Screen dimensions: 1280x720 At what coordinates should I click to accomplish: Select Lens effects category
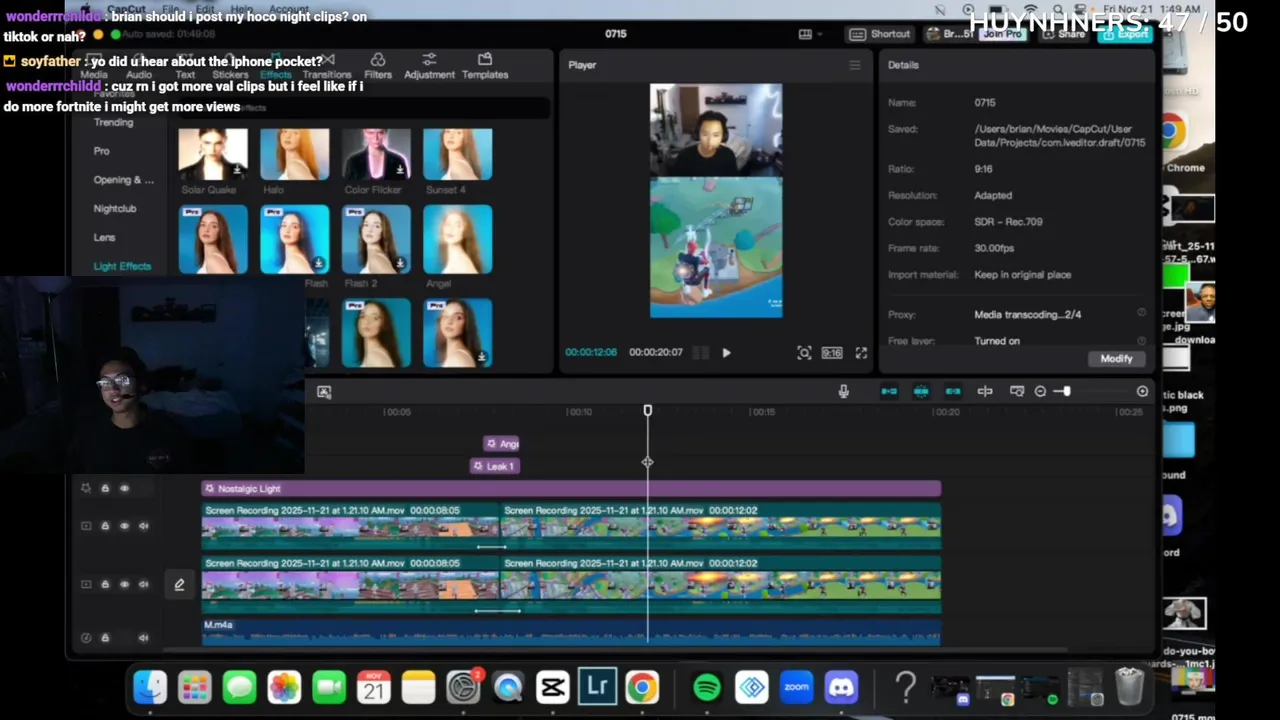tap(104, 238)
